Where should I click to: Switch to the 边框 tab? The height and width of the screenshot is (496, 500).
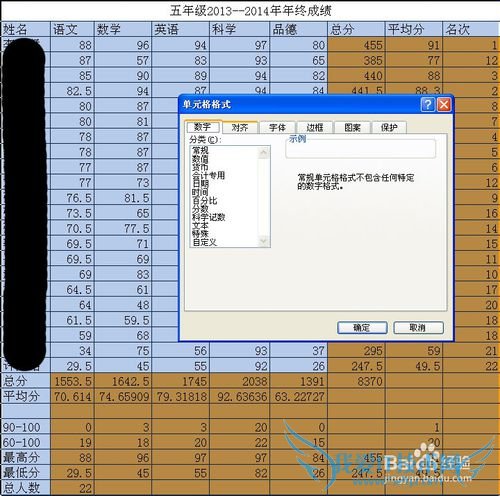[x=315, y=127]
